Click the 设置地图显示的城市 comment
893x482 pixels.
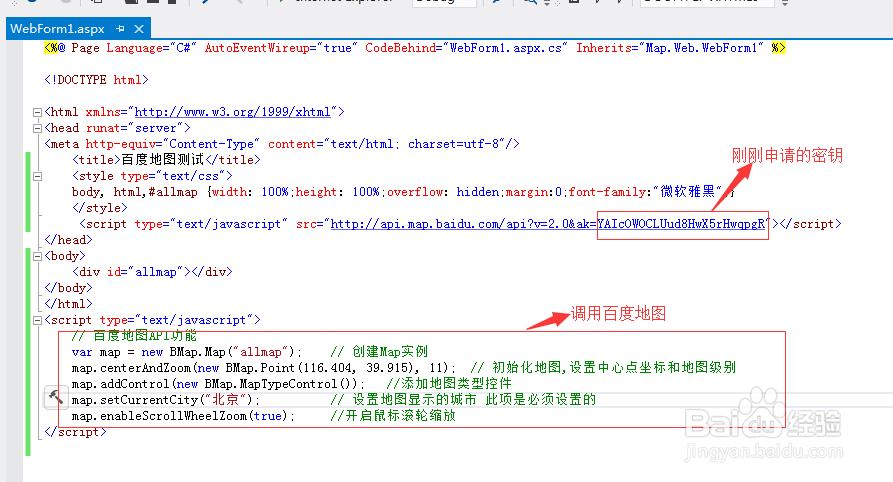pos(463,400)
